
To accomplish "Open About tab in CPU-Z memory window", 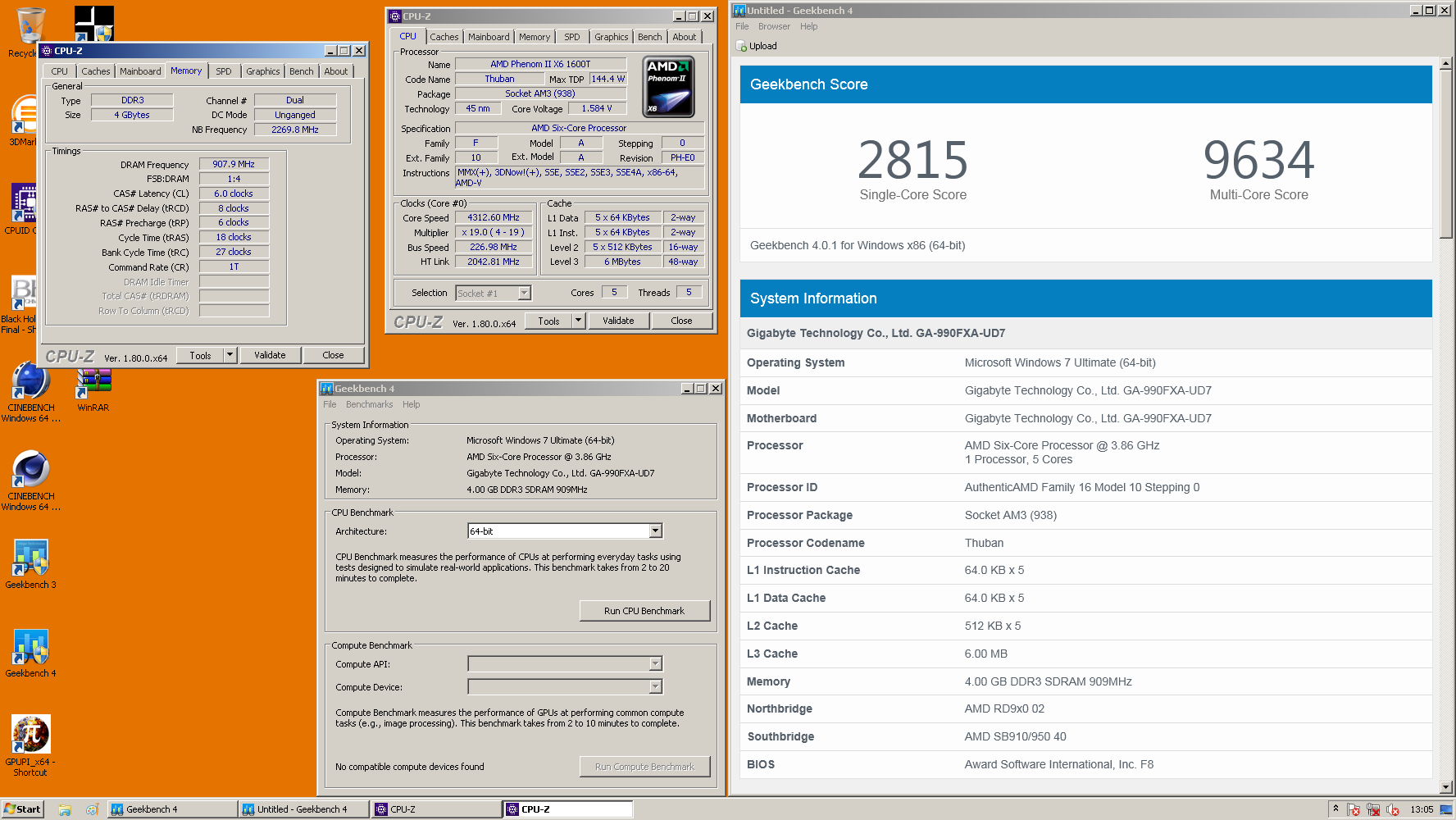I will point(335,71).
